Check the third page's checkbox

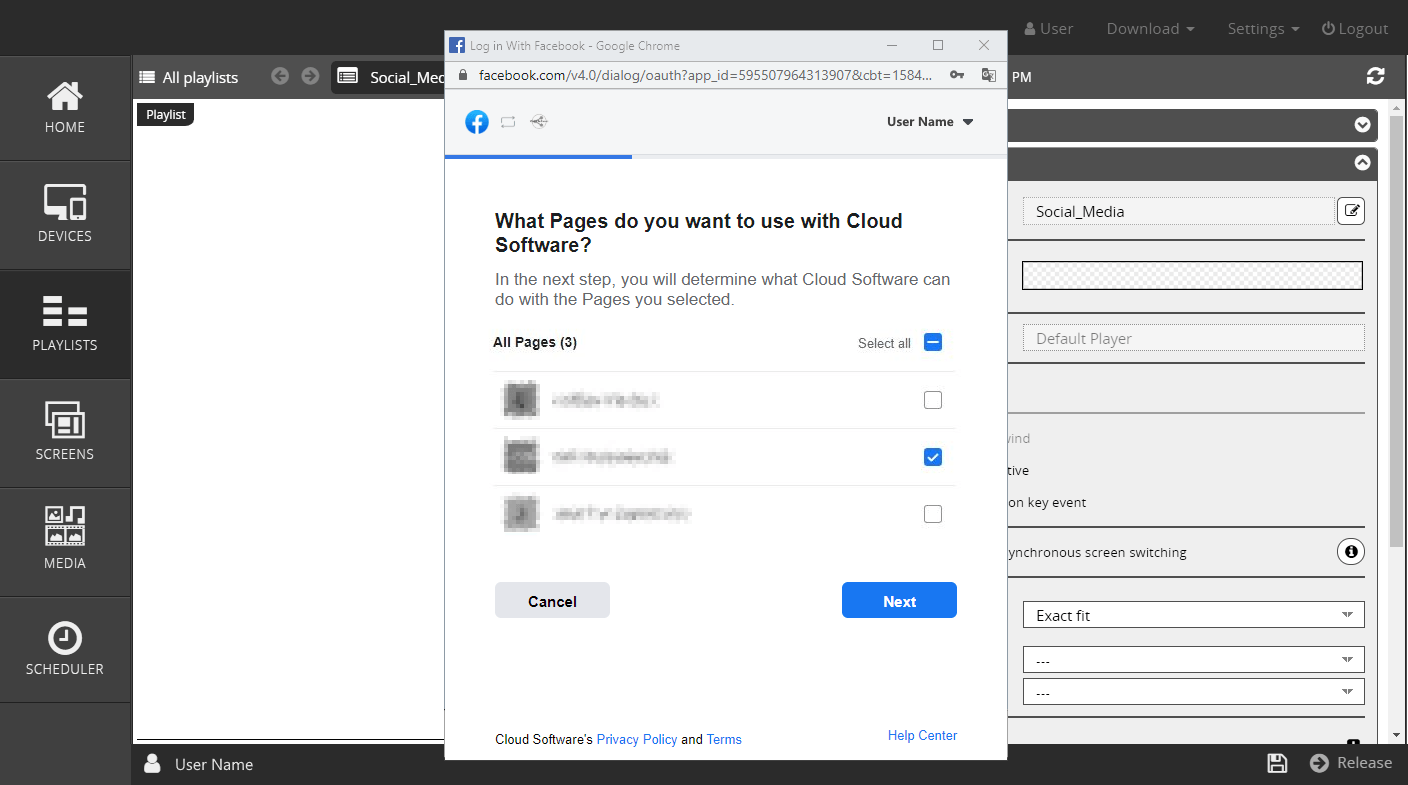coord(933,514)
